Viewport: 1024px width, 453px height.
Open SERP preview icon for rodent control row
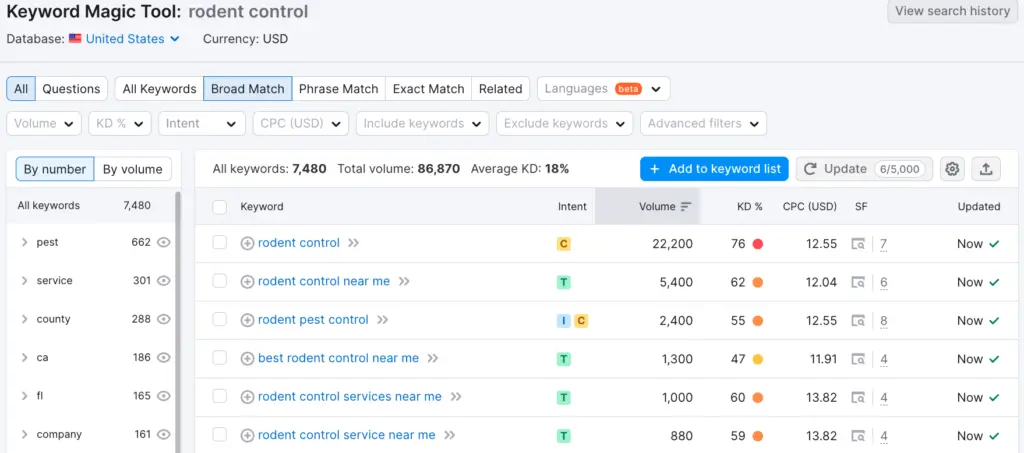point(858,244)
